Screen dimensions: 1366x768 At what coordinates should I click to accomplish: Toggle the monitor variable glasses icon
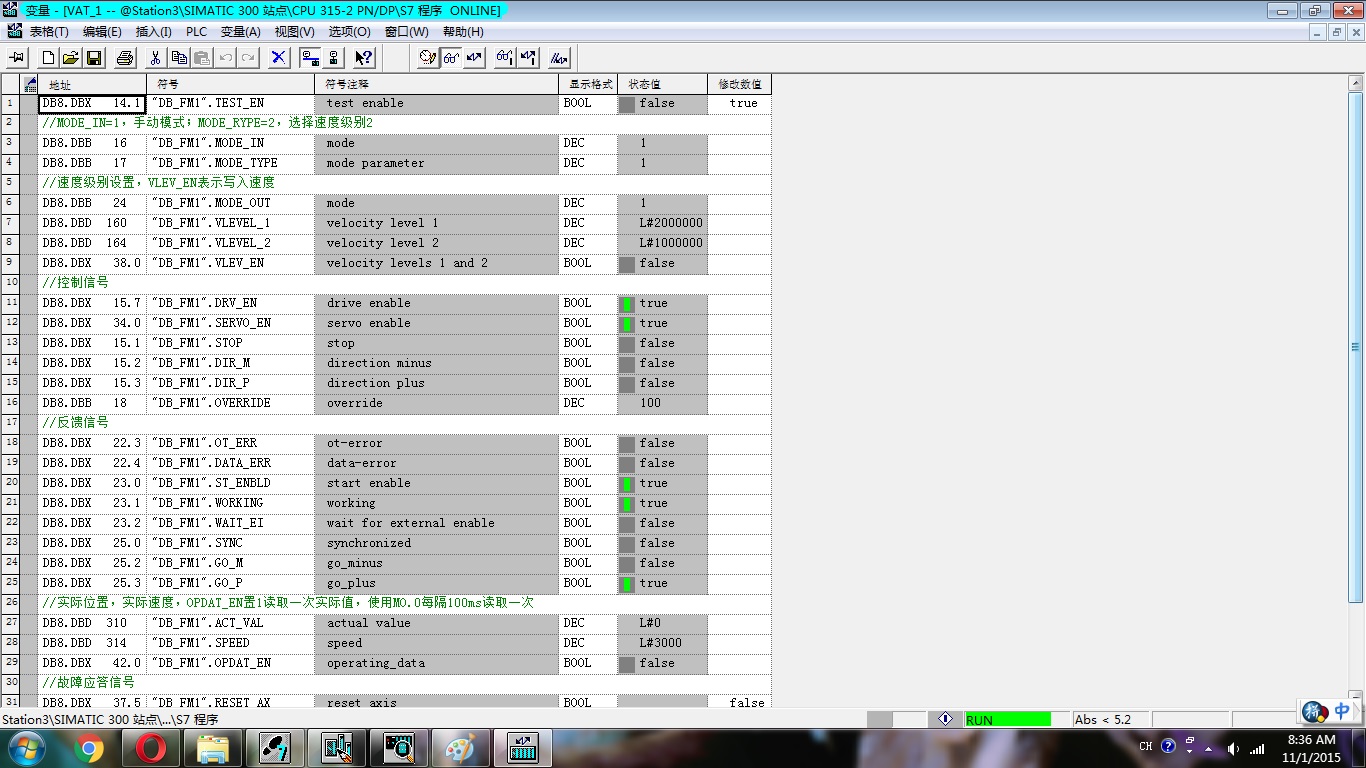[x=451, y=58]
